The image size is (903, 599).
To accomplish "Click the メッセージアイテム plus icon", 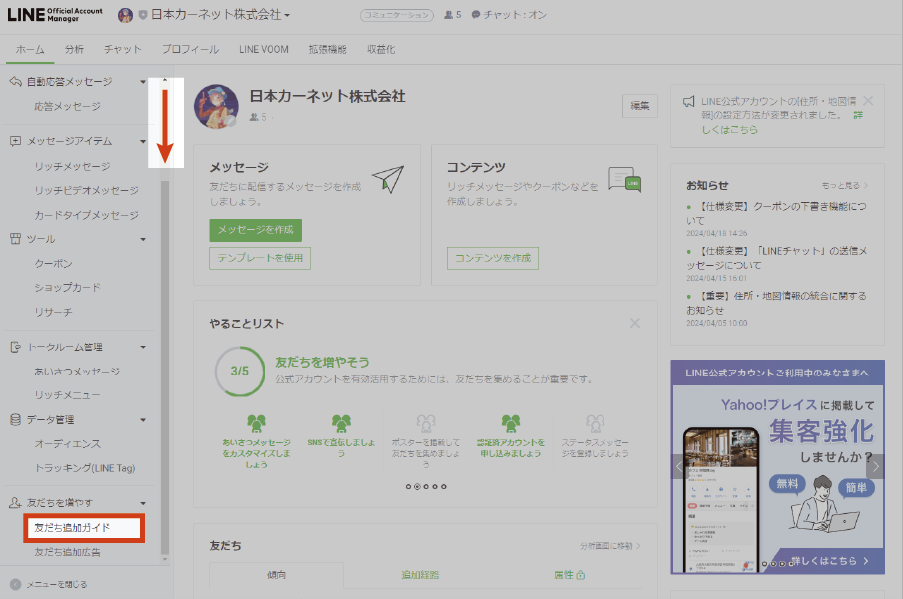I will tap(16, 141).
